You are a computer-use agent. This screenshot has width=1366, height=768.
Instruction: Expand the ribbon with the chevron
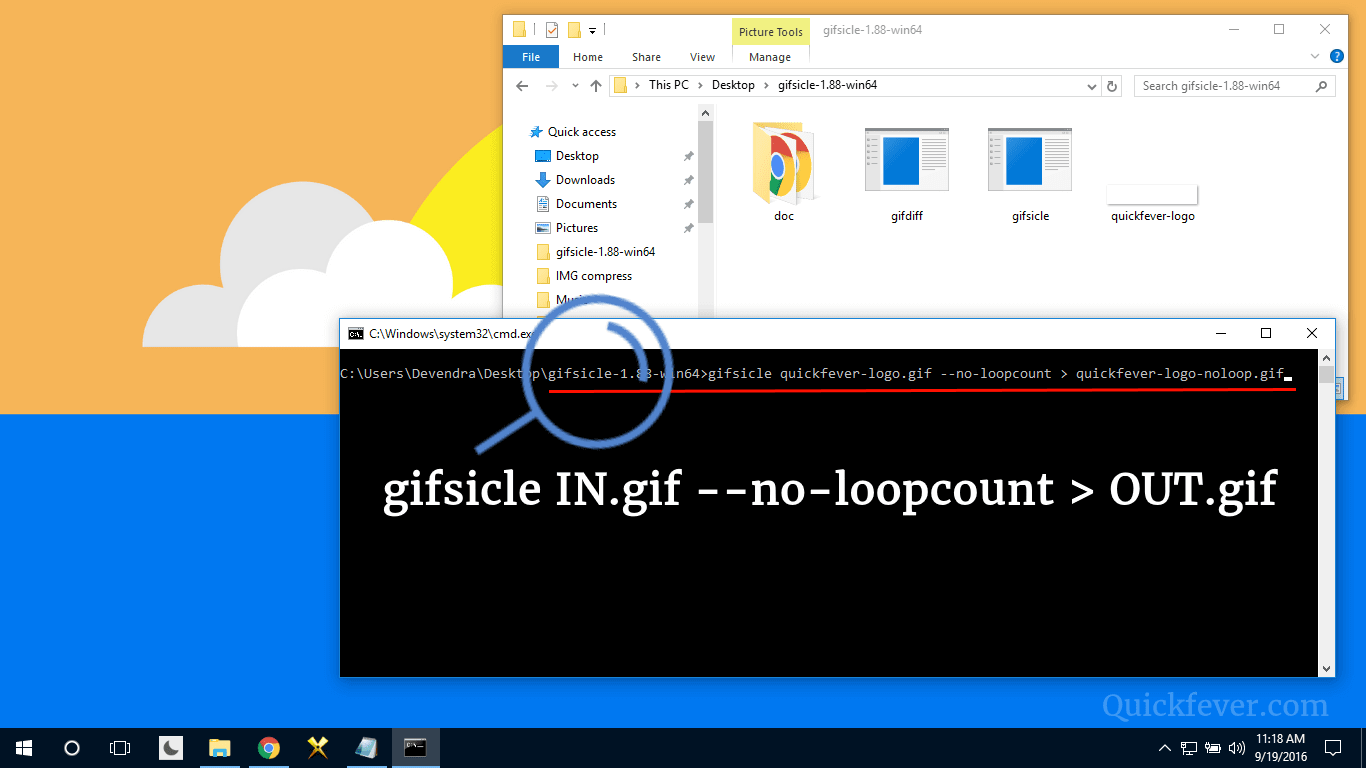(1315, 57)
